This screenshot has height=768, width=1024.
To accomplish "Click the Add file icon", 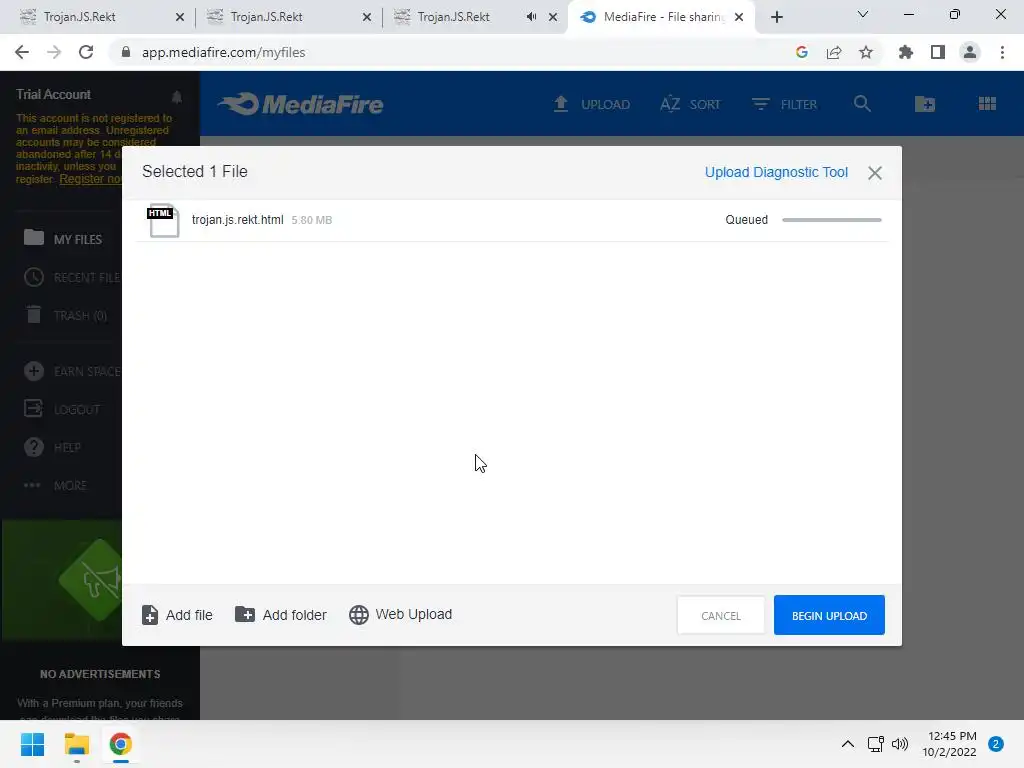I will [150, 615].
